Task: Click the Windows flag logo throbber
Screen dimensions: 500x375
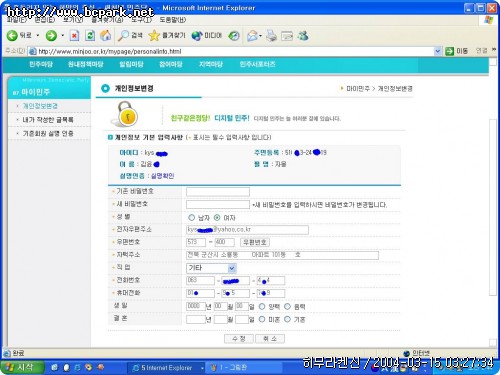Action: pyautogui.click(x=488, y=20)
